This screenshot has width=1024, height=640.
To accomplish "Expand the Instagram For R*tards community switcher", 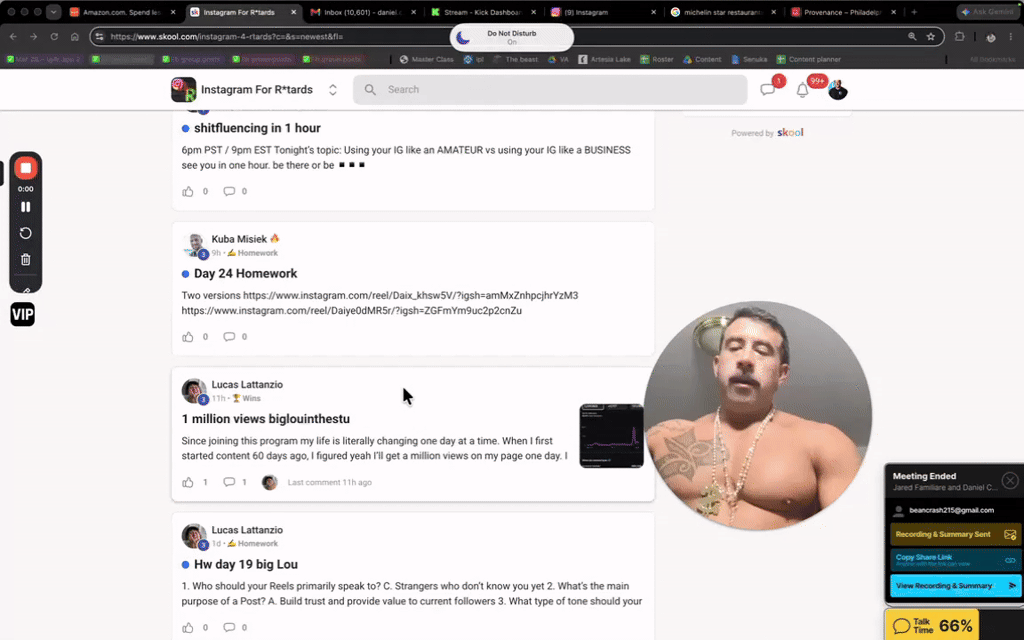I will pos(332,89).
